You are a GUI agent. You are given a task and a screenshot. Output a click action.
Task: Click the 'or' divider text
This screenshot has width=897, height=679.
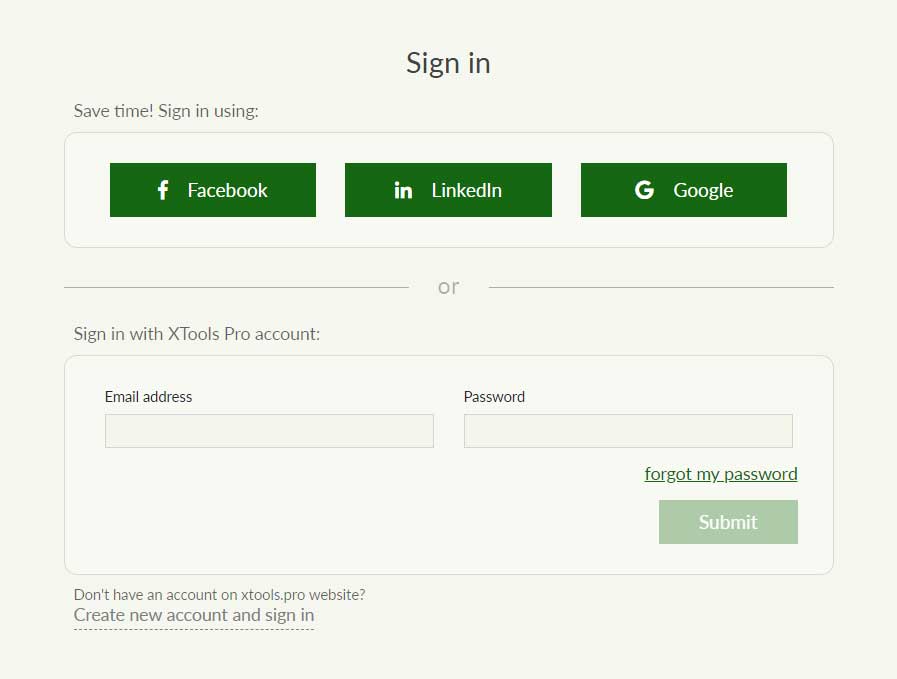click(448, 287)
